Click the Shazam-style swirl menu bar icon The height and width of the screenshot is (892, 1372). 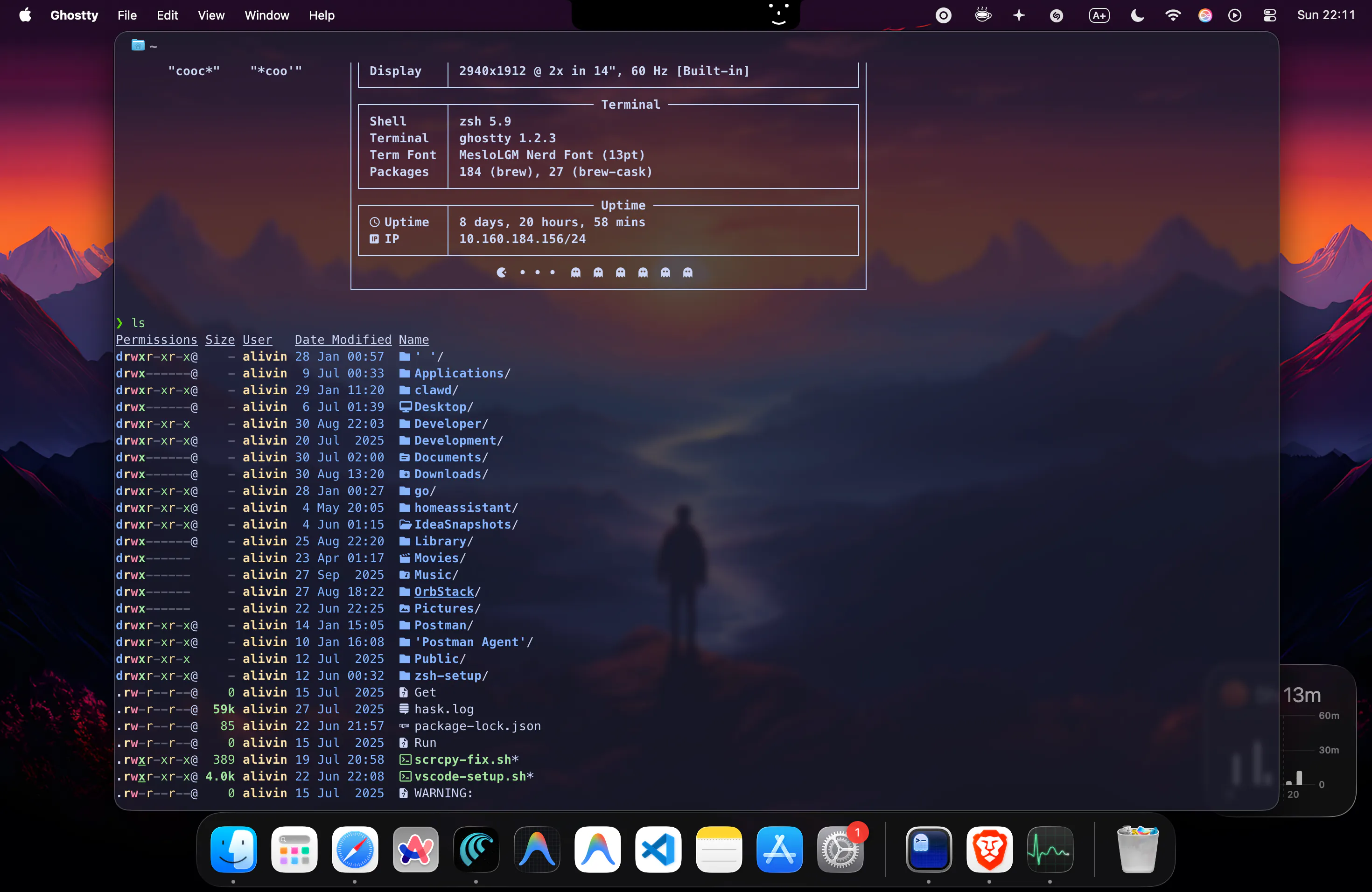pyautogui.click(x=1056, y=15)
